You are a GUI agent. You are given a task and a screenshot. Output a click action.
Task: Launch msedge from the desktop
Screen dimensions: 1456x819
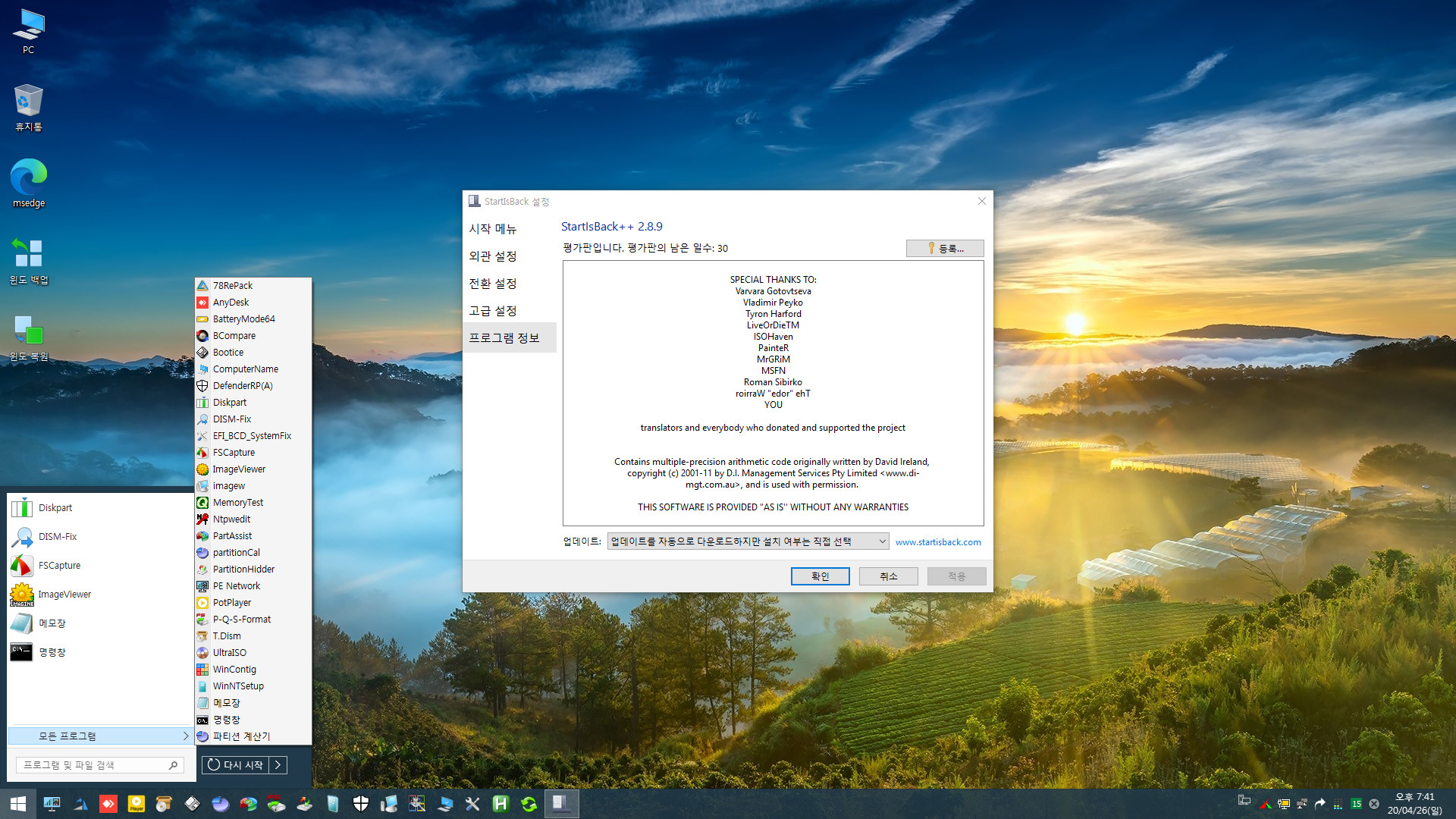click(x=29, y=183)
